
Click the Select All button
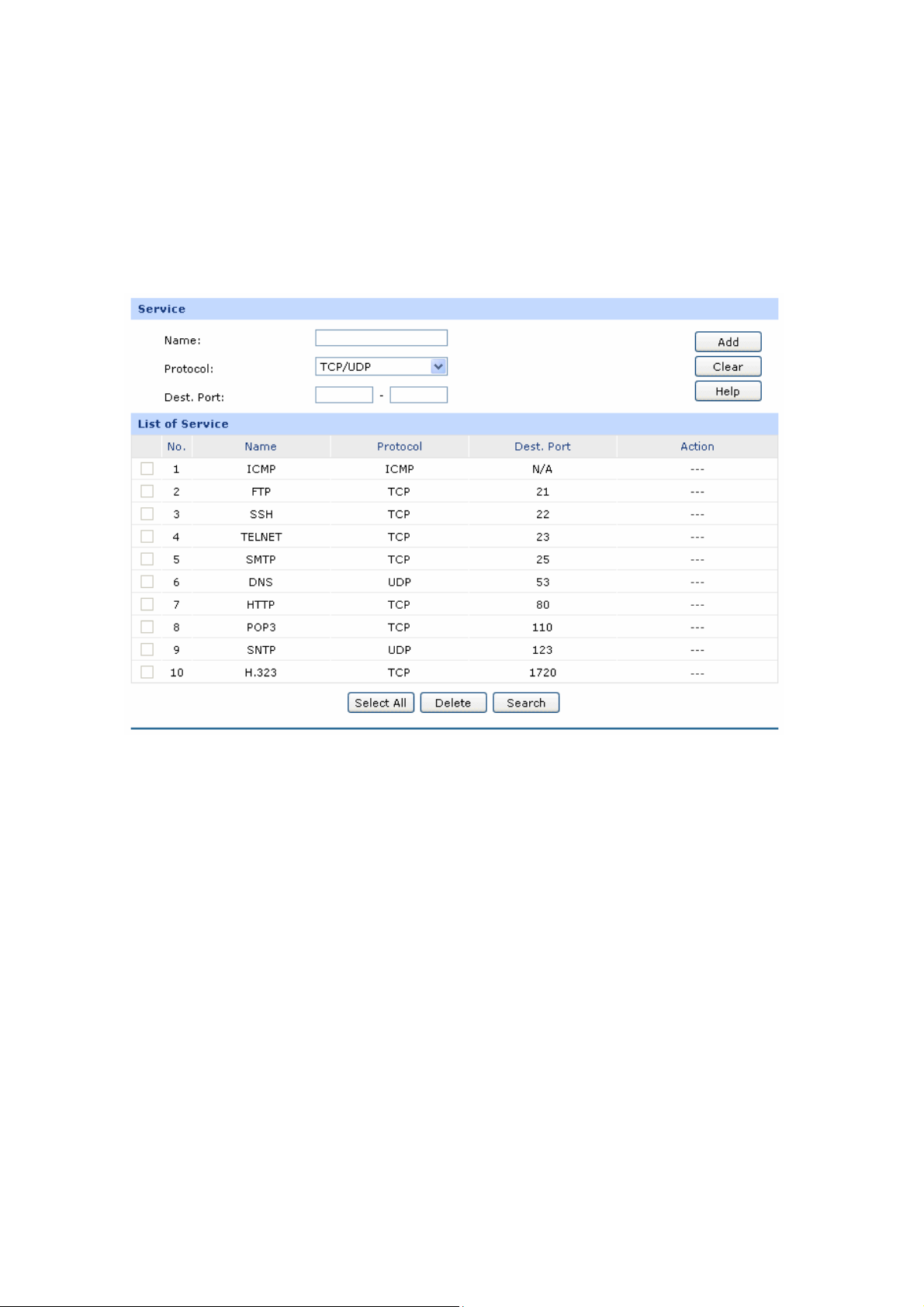coord(380,703)
